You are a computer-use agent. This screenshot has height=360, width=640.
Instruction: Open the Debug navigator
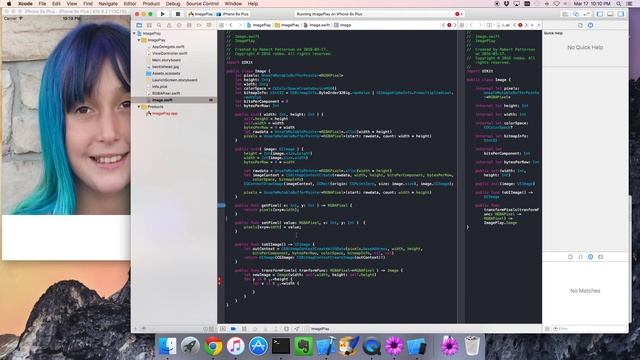coord(189,25)
